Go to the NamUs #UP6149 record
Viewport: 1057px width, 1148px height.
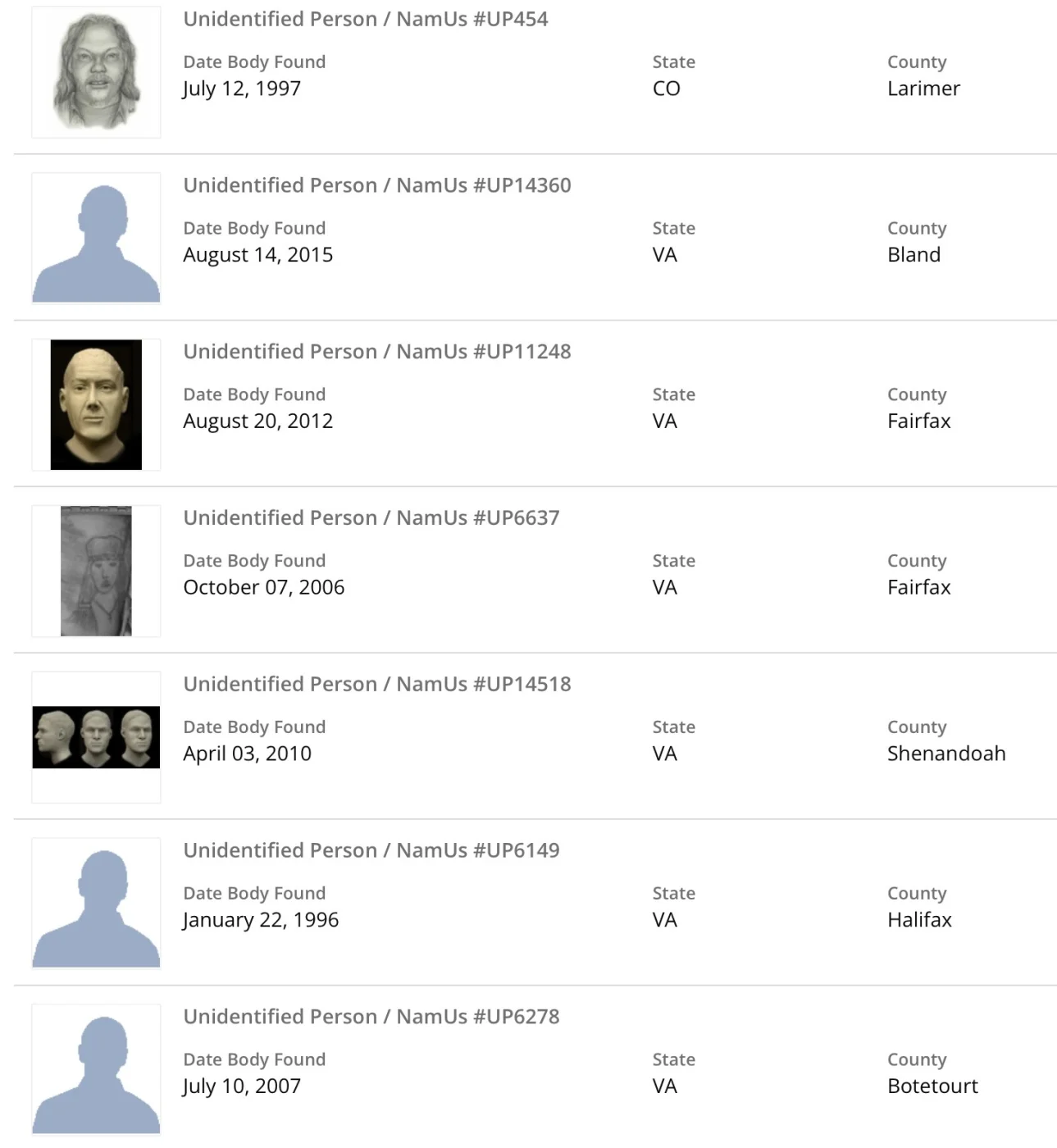(x=371, y=850)
